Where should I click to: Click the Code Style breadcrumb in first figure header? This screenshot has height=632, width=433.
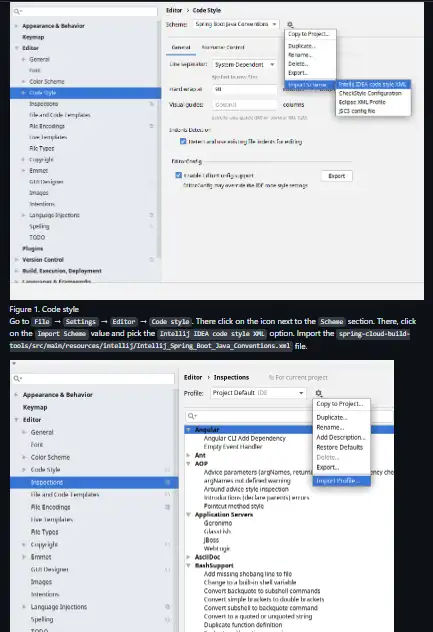[207, 10]
